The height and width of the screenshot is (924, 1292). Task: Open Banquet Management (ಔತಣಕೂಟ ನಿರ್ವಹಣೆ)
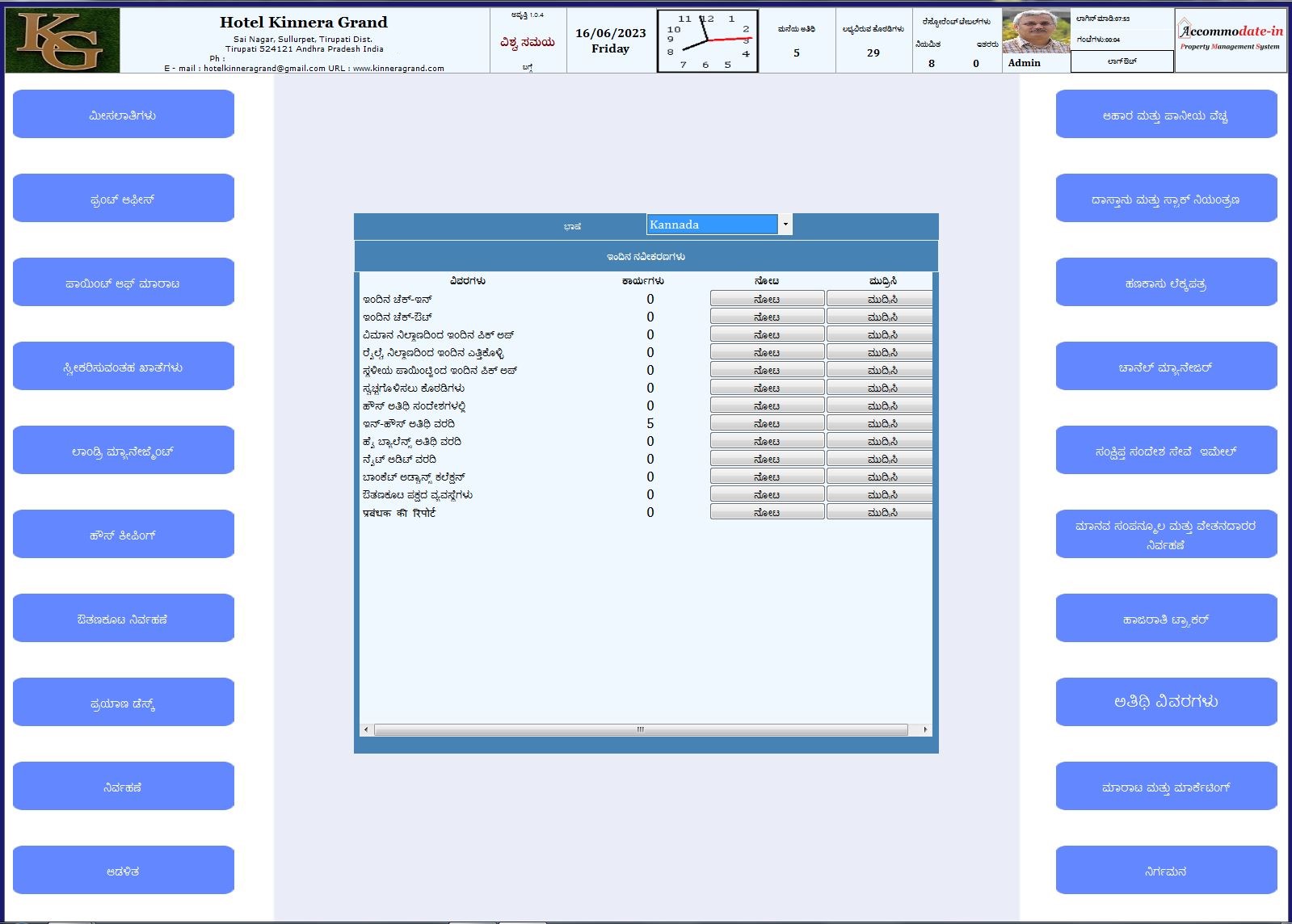[124, 618]
